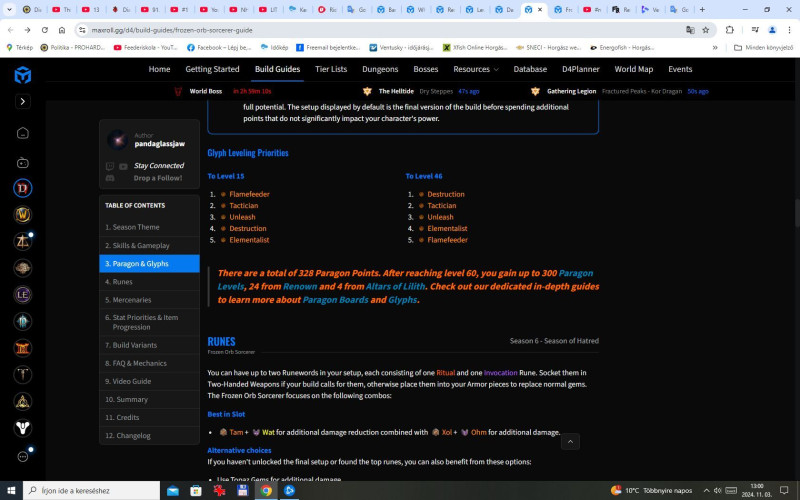The image size is (800, 500).
Task: Click author's Twitch icon
Action: click(x=110, y=166)
